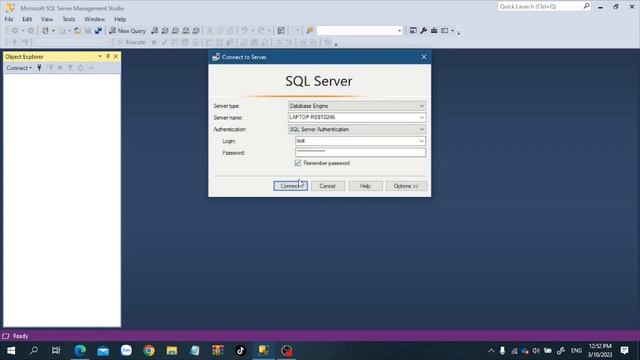Open the Windows Start menu
This screenshot has width=640, height=360.
(x=11, y=350)
